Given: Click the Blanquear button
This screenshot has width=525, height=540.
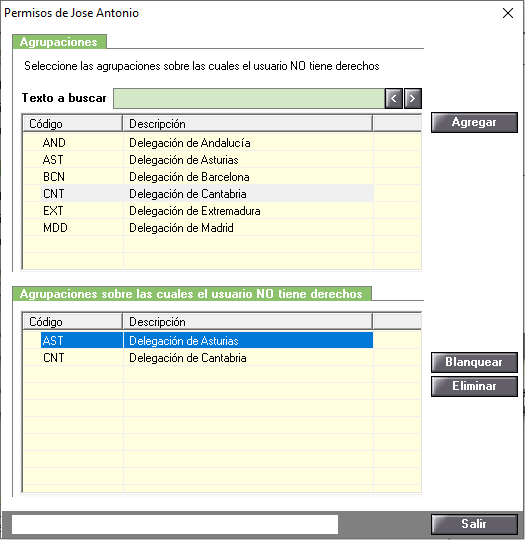Looking at the screenshot, I should 474,362.
